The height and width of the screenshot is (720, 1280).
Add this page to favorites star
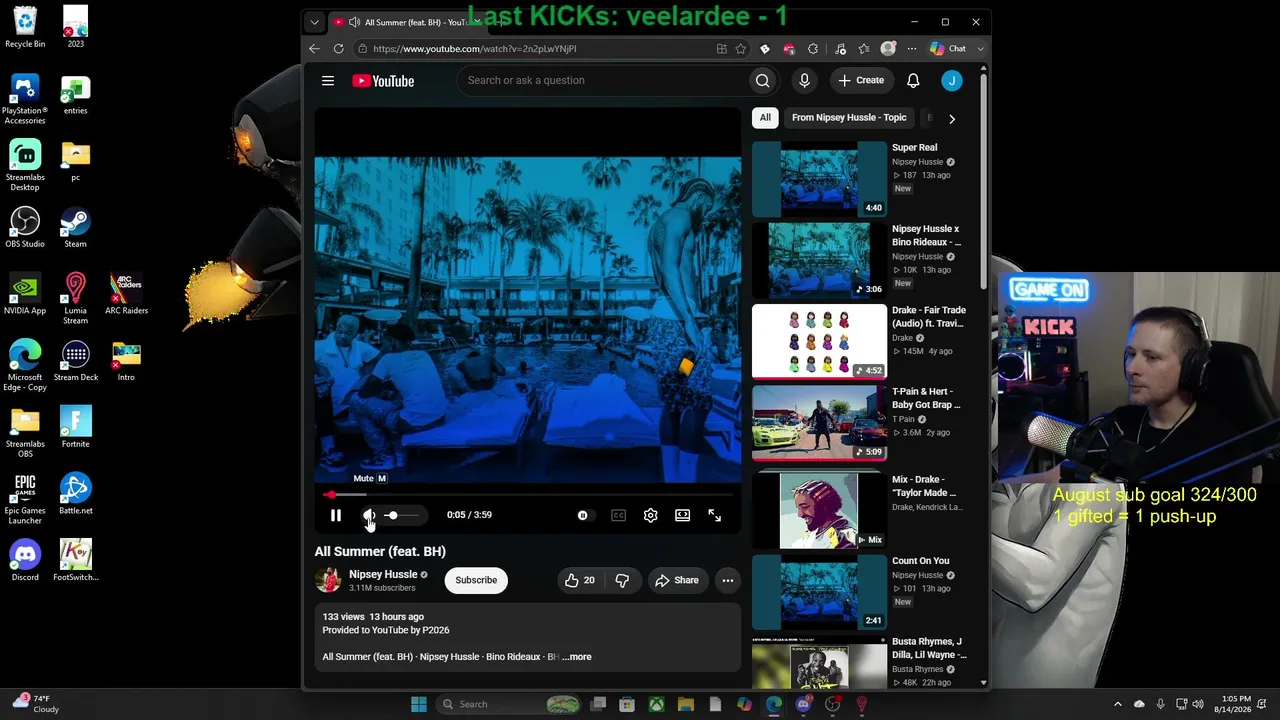click(741, 48)
